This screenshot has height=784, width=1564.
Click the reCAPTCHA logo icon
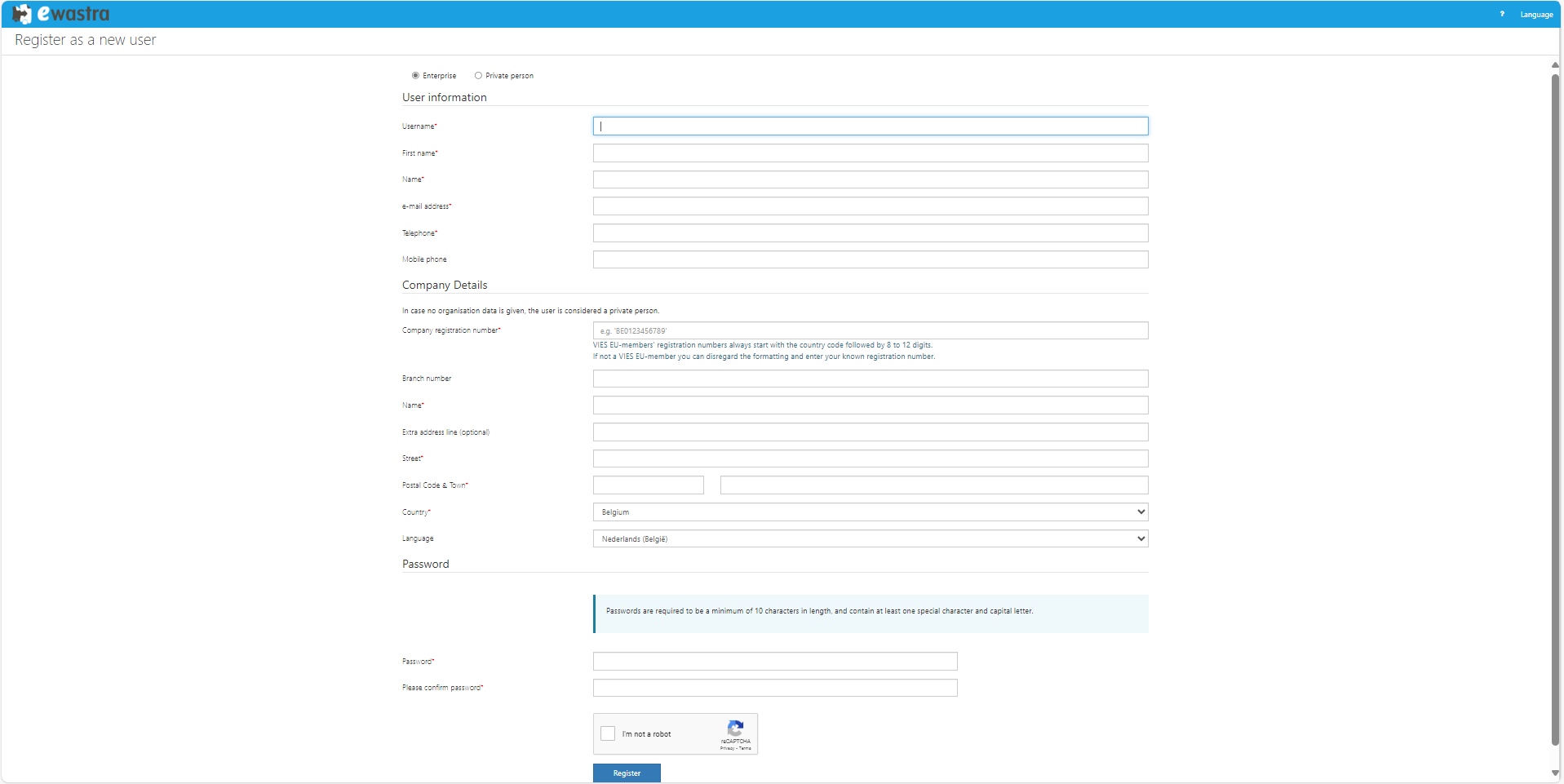(735, 728)
